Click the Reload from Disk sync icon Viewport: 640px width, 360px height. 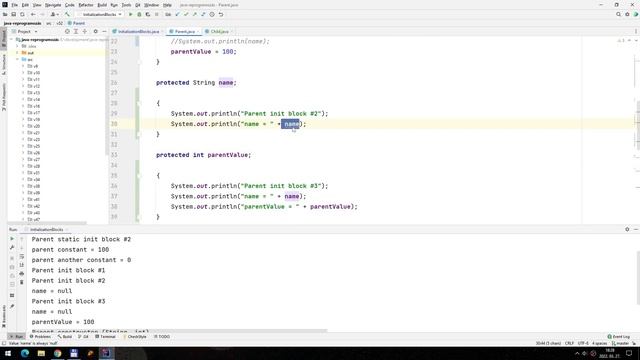point(22,14)
